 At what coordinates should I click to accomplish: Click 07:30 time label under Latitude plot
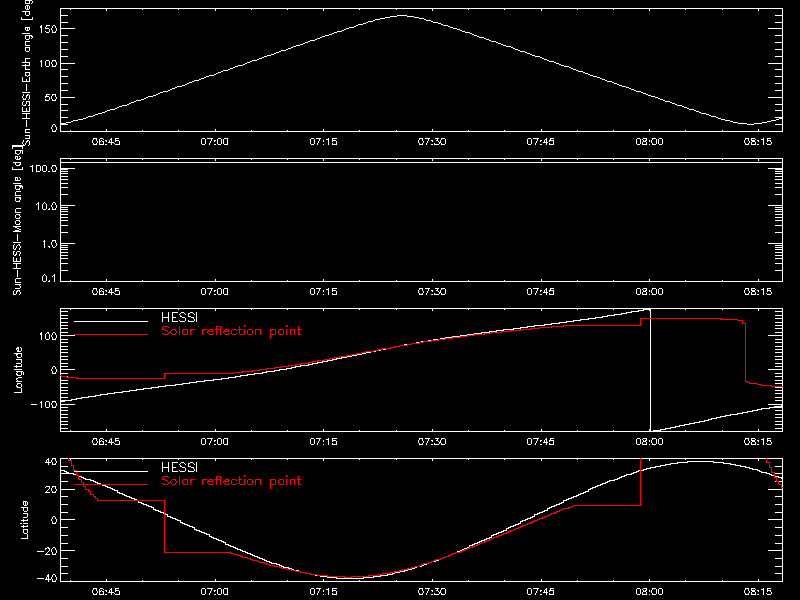(x=432, y=592)
